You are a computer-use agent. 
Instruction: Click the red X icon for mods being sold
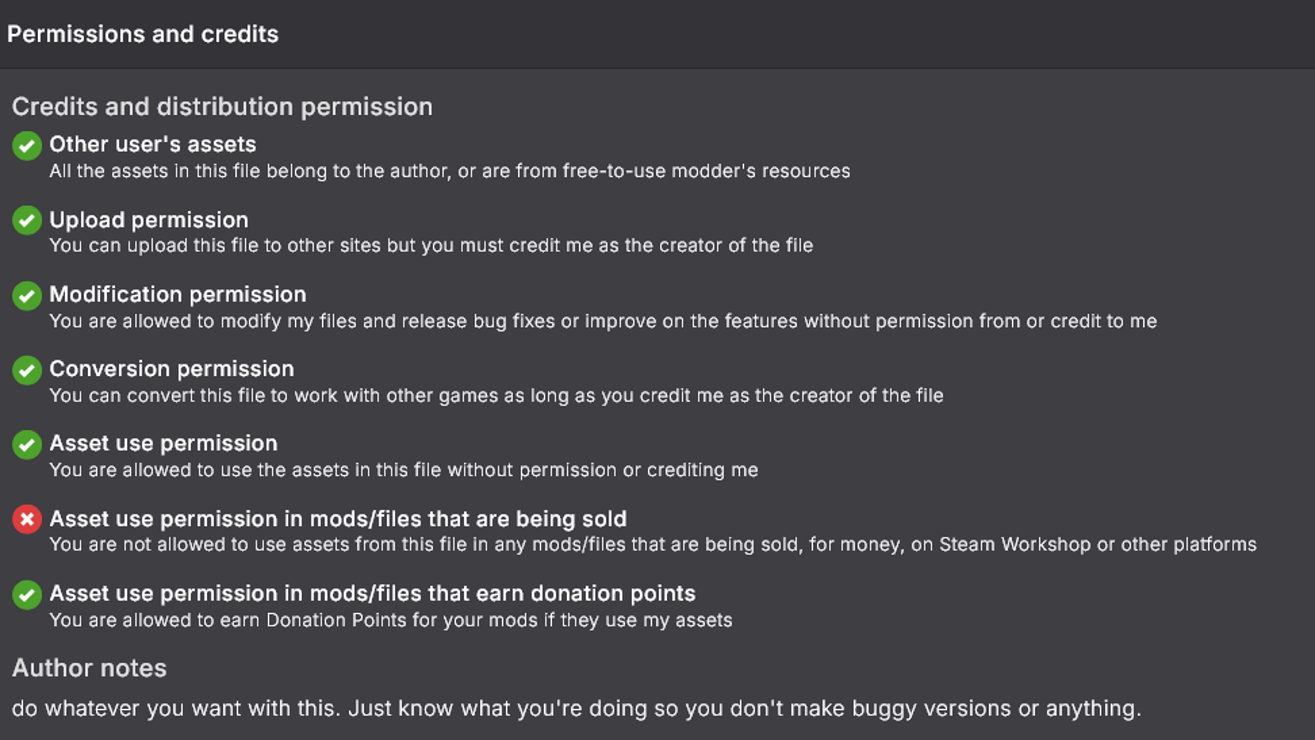coord(27,520)
